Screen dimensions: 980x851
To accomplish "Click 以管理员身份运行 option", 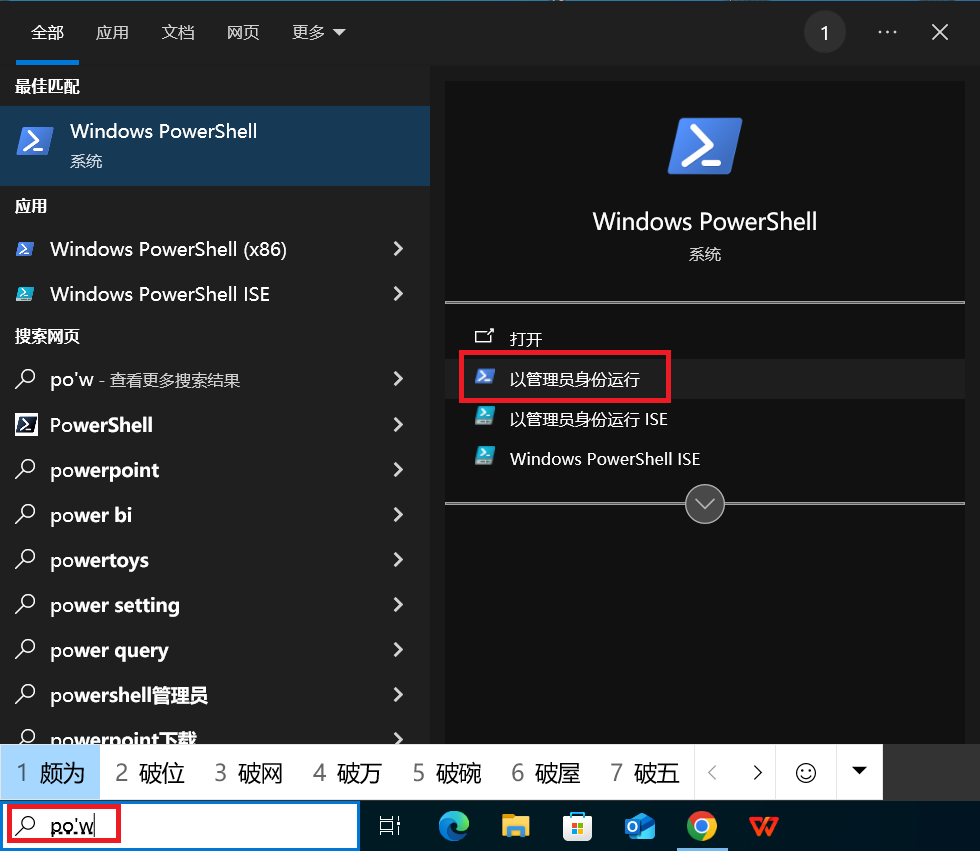I will 705,379.
